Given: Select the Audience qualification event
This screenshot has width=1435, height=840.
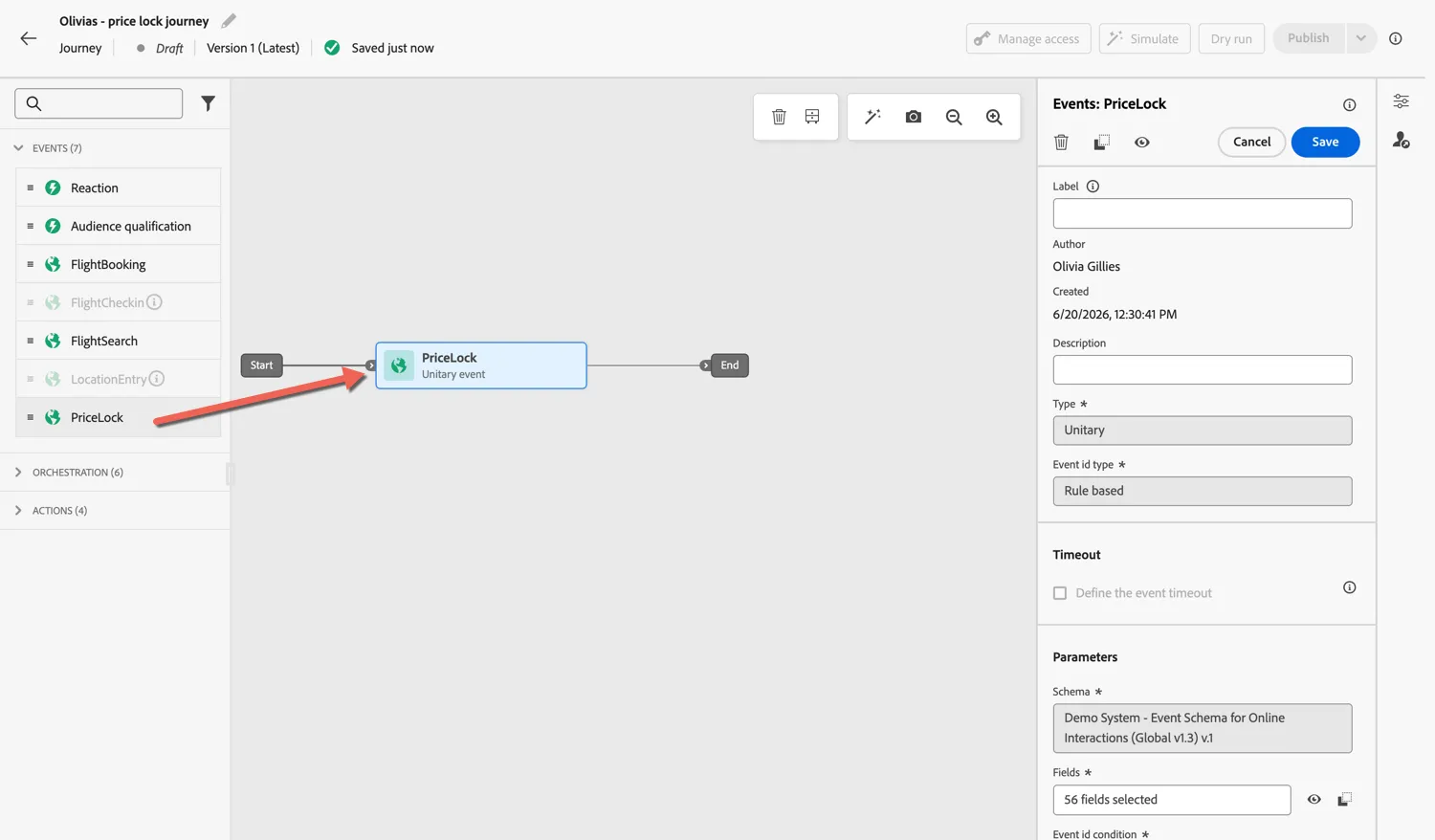Looking at the screenshot, I should point(119,226).
